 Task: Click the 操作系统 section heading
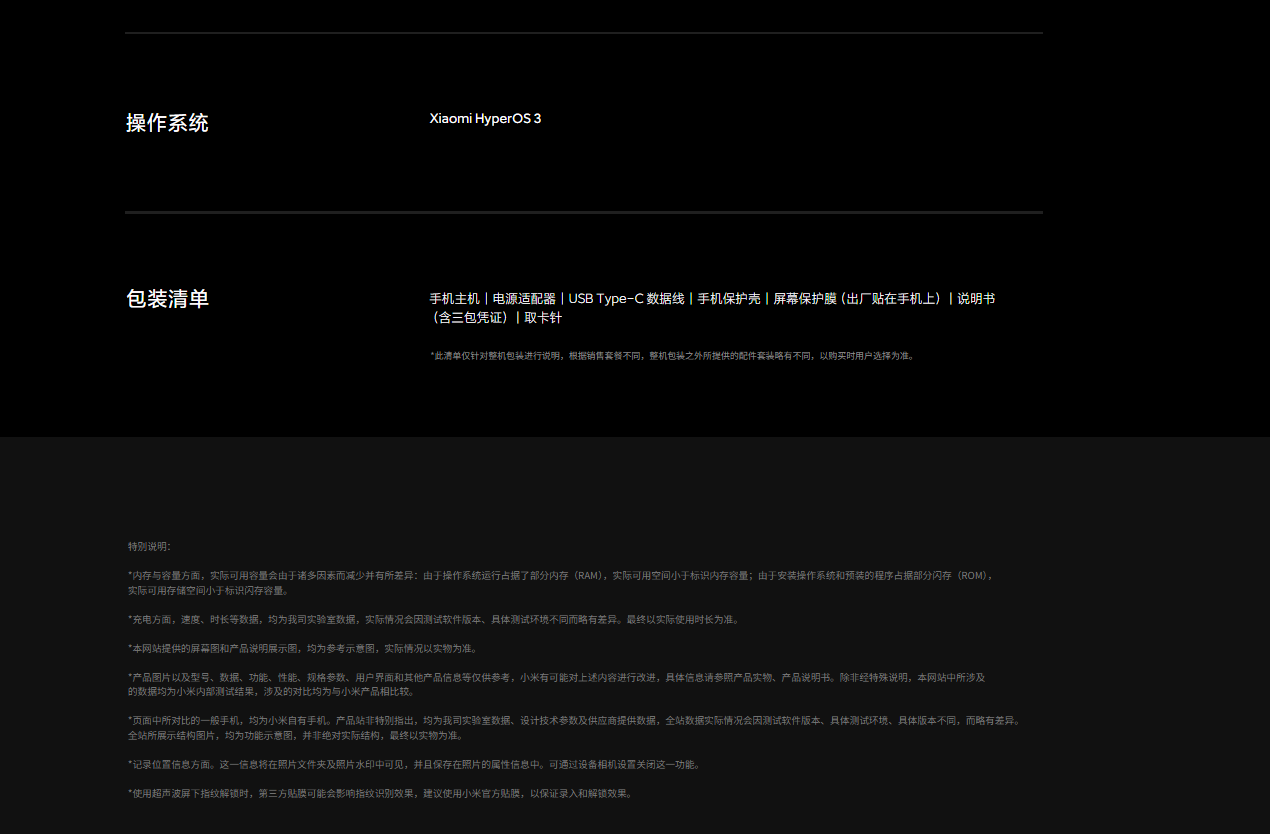[167, 123]
